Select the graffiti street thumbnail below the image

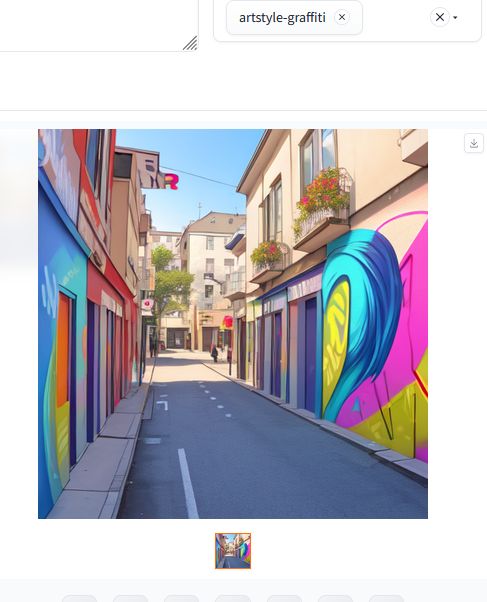(233, 551)
